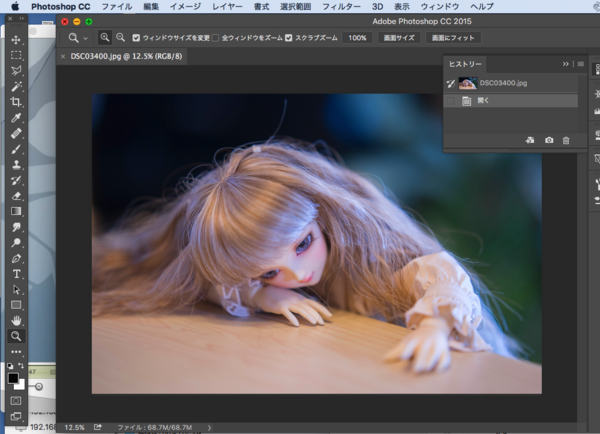The width and height of the screenshot is (600, 434).
Task: Open the ウィンドウ menu
Action: click(440, 7)
